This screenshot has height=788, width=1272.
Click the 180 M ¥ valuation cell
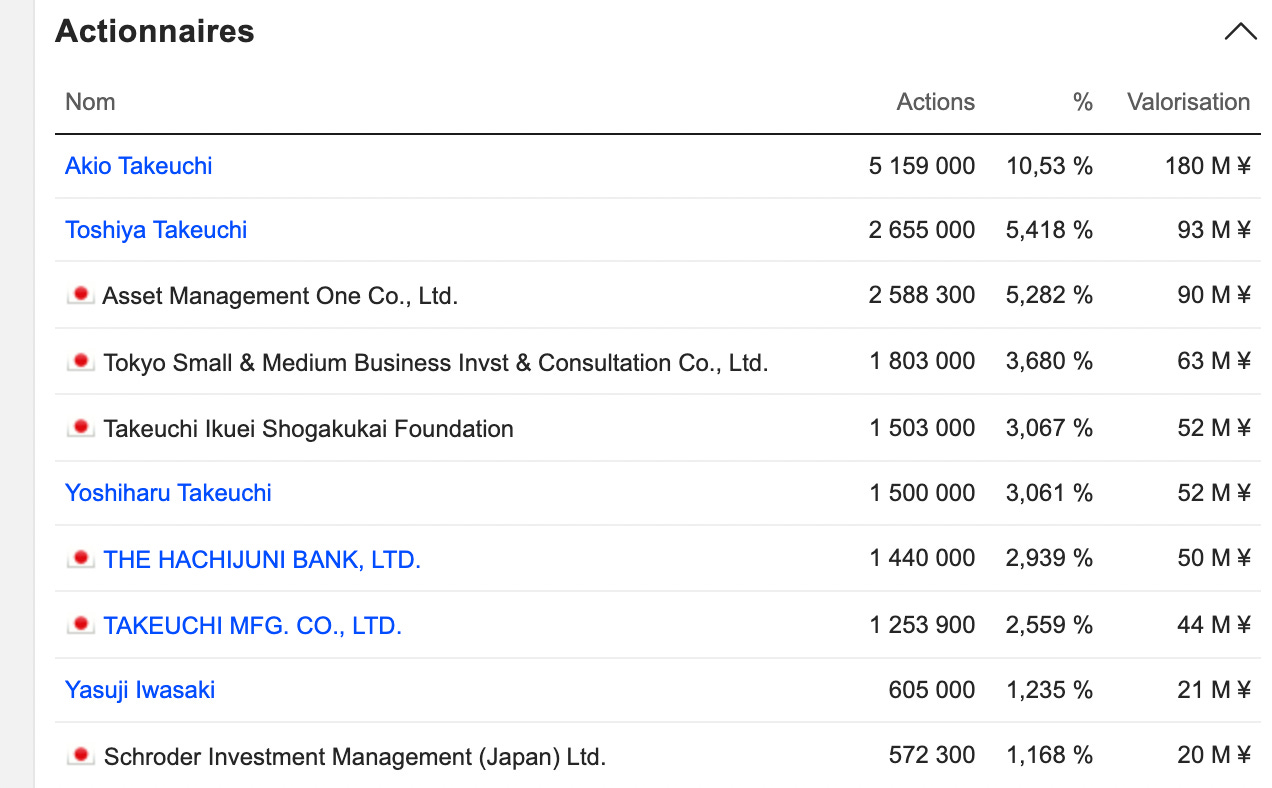[1208, 166]
